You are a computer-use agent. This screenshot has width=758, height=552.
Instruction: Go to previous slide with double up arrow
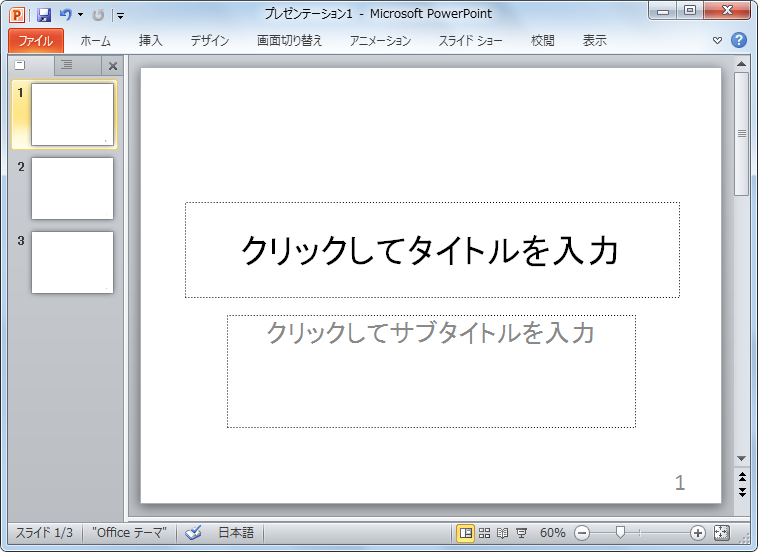(742, 478)
